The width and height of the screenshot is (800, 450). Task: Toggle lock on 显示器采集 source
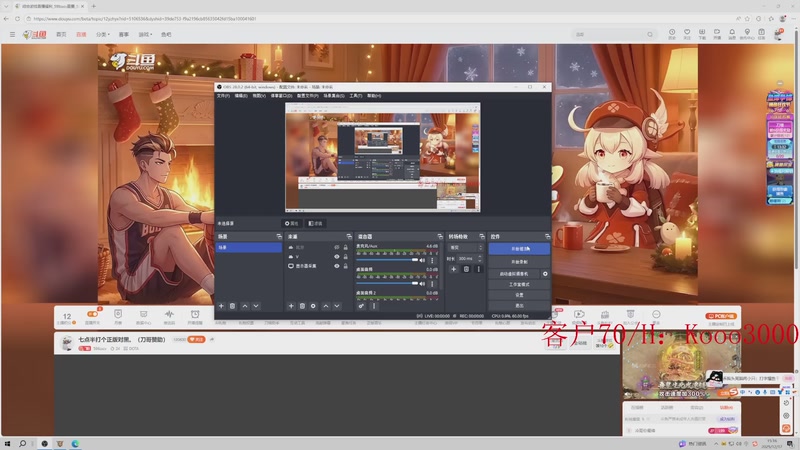pyautogui.click(x=345, y=266)
